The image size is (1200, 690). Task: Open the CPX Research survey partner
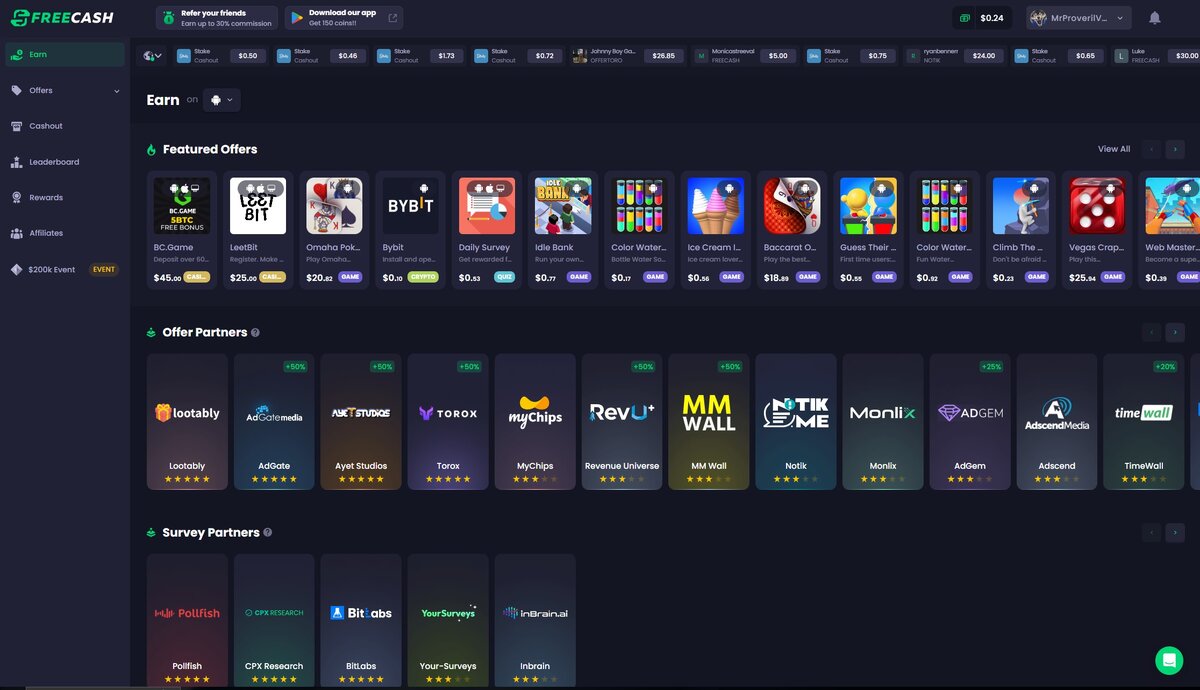pos(274,620)
